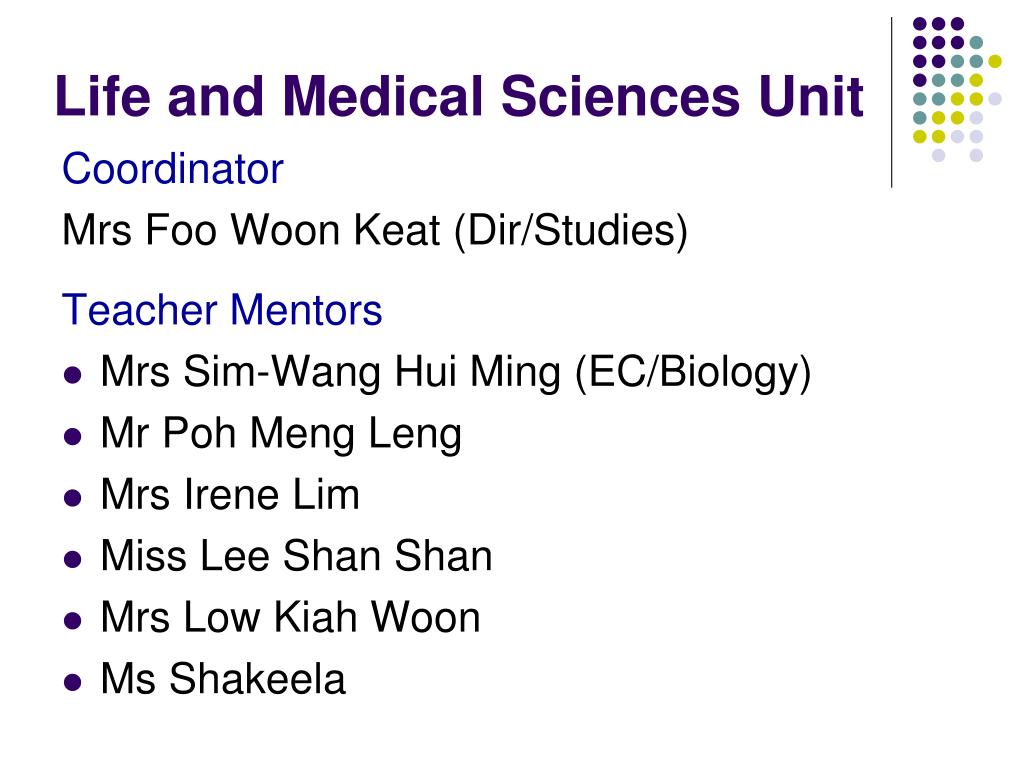Click the vertical divider line beside the dots
This screenshot has height=768, width=1024.
point(891,103)
